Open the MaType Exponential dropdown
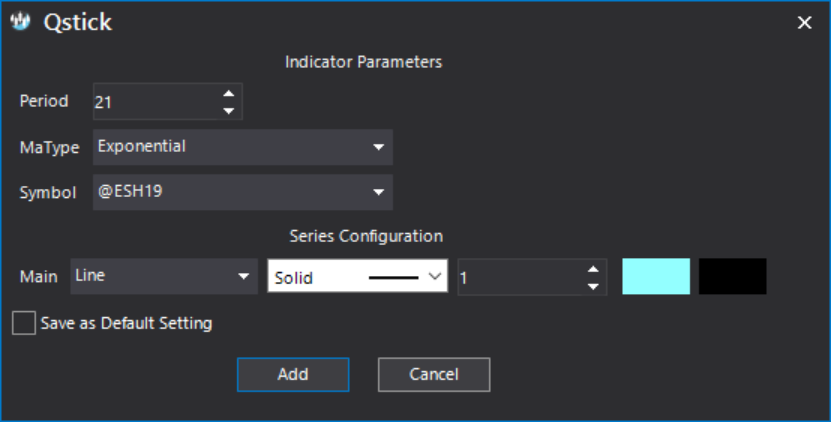 (x=243, y=147)
